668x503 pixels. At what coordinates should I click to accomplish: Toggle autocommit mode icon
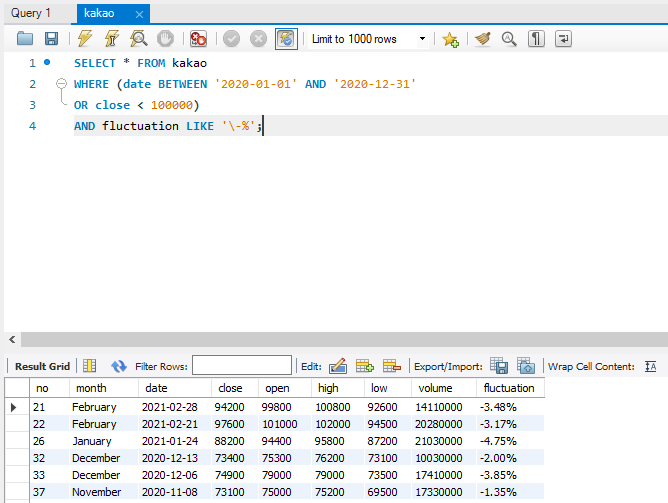click(x=286, y=39)
